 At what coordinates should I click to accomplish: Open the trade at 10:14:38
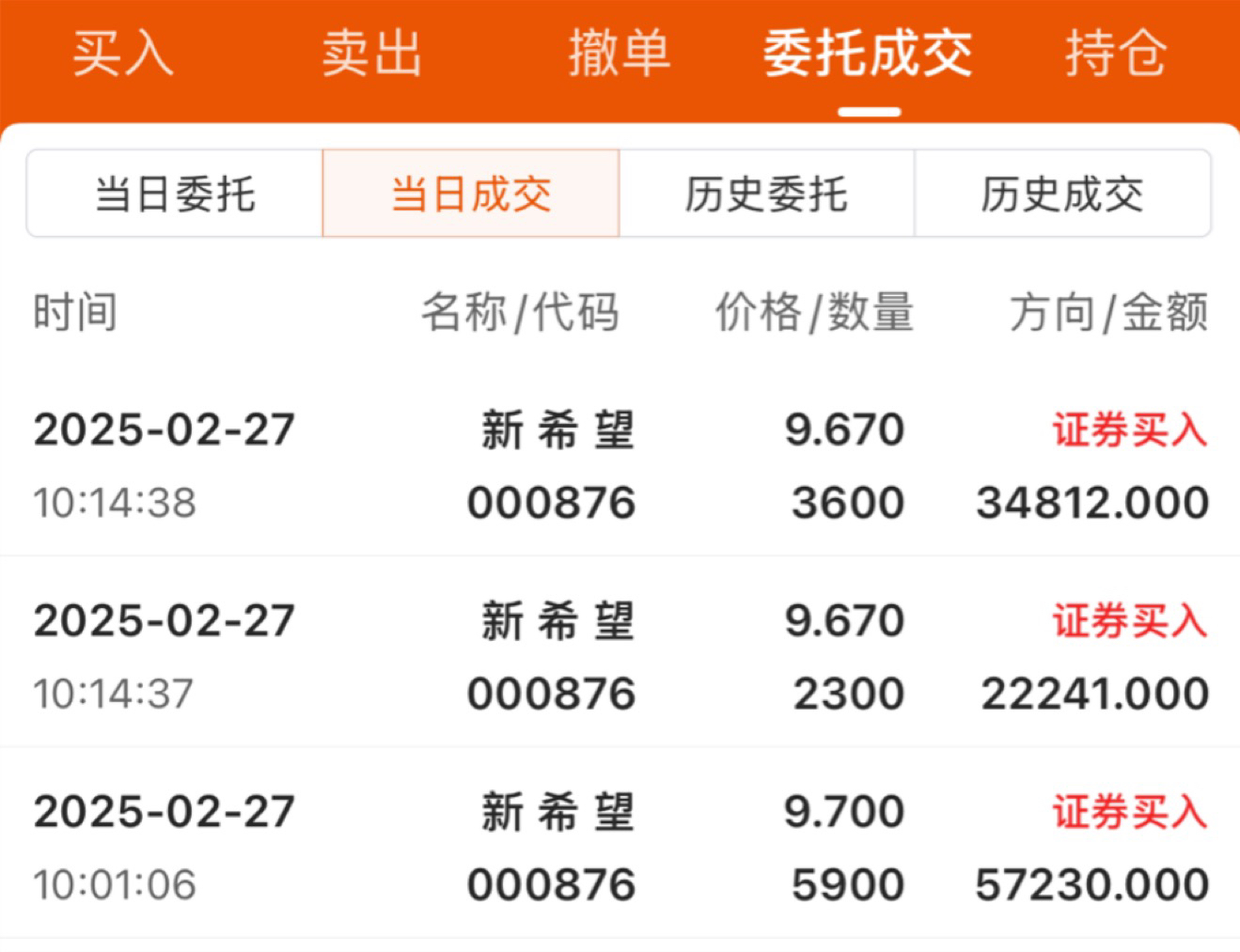[620, 465]
